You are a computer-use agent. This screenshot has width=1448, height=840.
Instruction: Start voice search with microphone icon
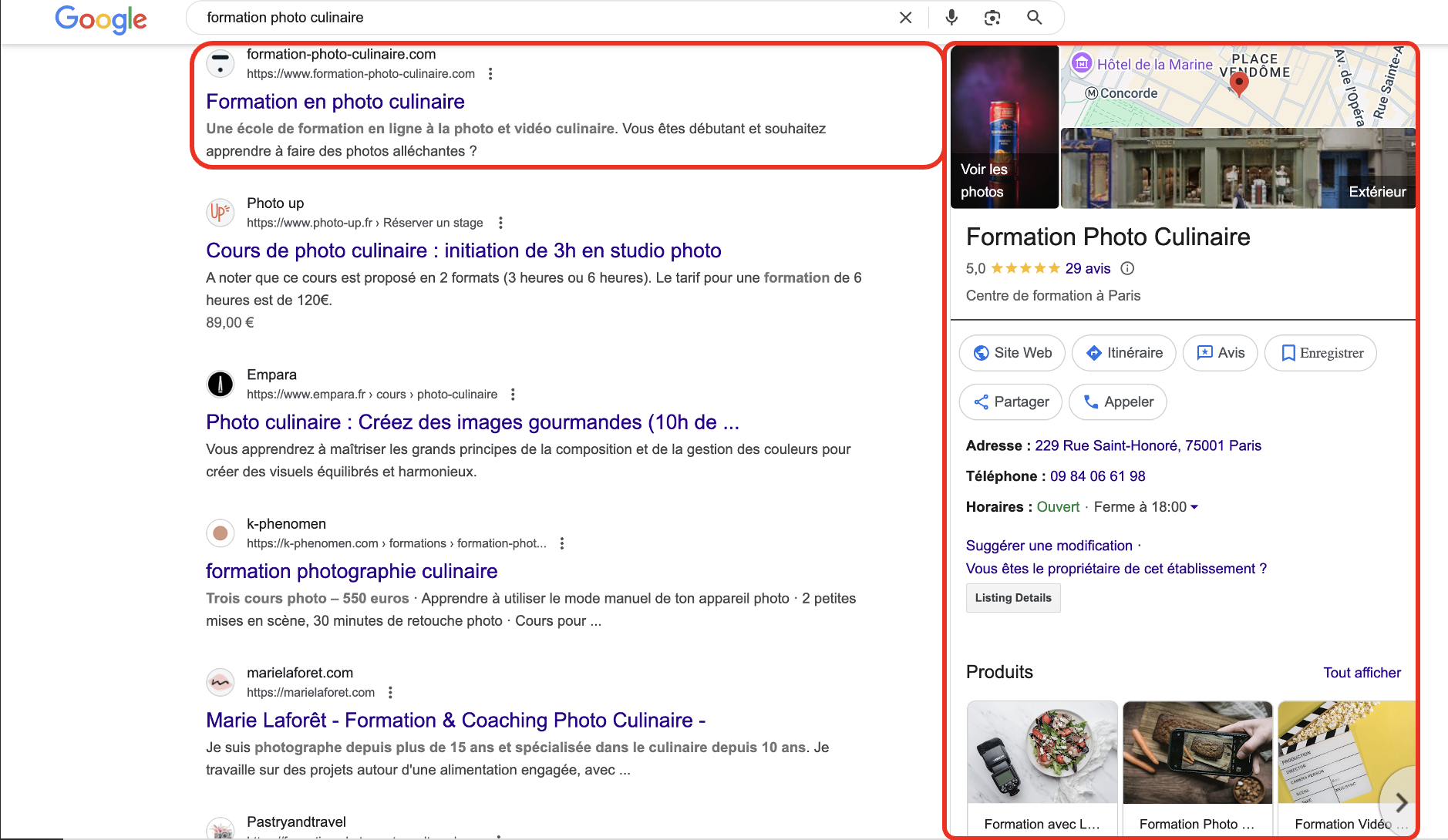pyautogui.click(x=951, y=18)
